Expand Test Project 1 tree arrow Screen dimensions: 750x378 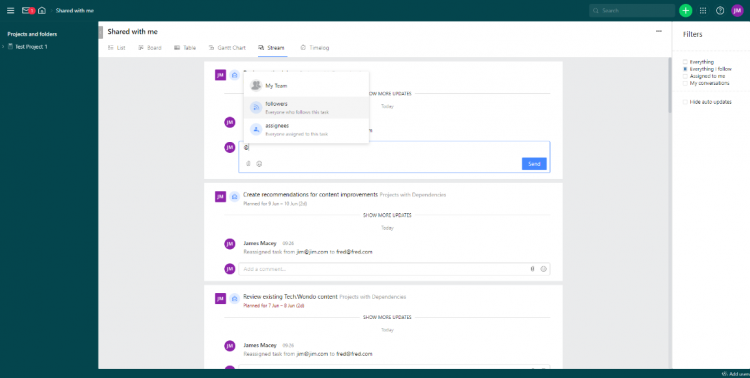pyautogui.click(x=3, y=47)
